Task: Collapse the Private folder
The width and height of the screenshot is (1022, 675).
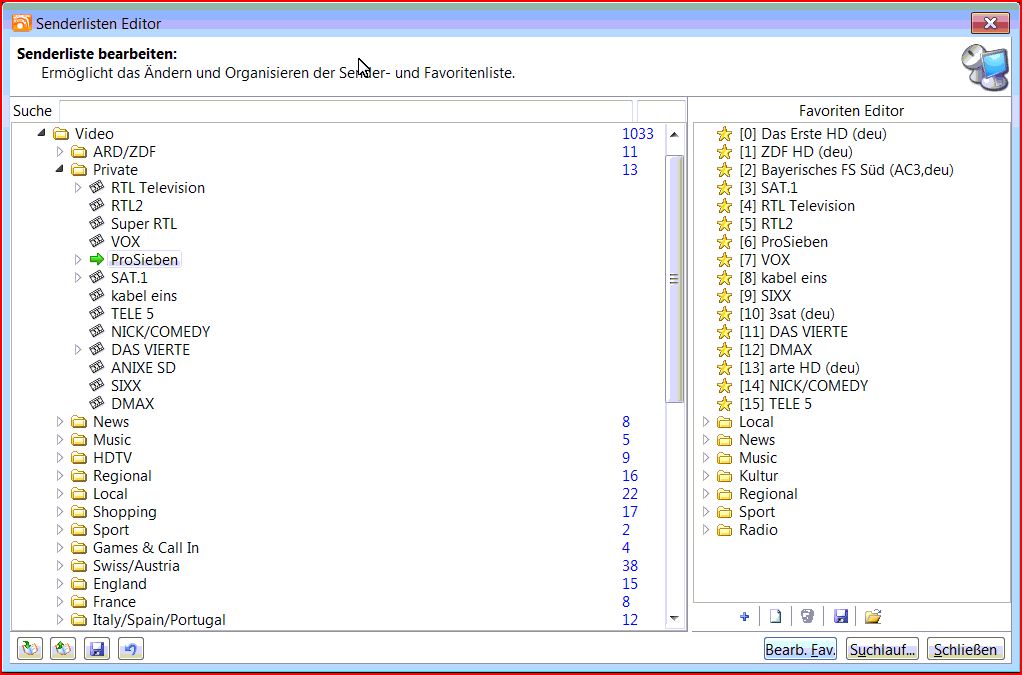Action: pos(60,169)
